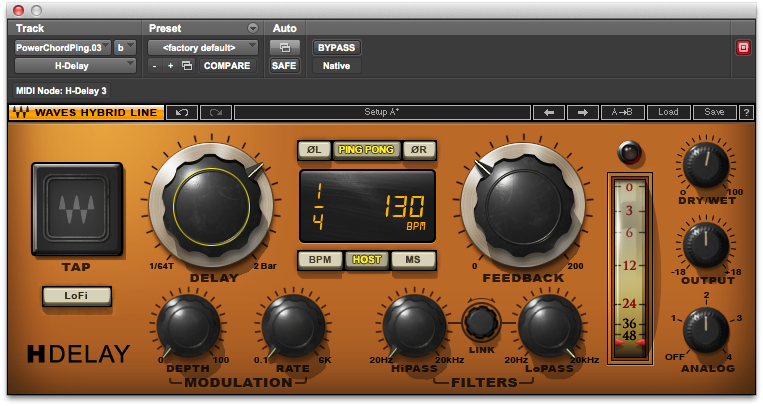
Task: Disable PING PONG mode
Action: [x=366, y=150]
